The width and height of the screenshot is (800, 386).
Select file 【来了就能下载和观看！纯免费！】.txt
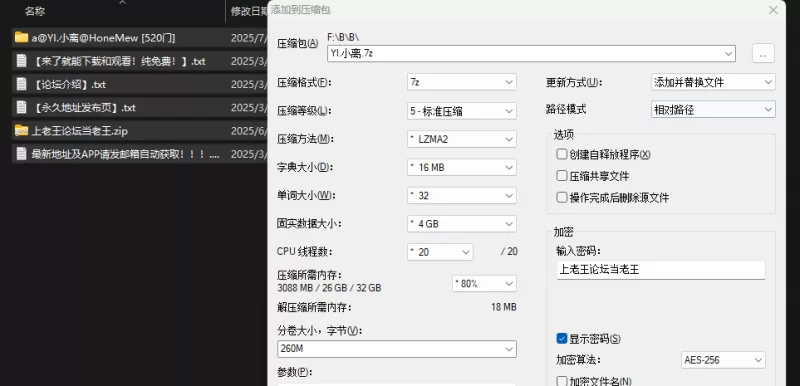140,61
